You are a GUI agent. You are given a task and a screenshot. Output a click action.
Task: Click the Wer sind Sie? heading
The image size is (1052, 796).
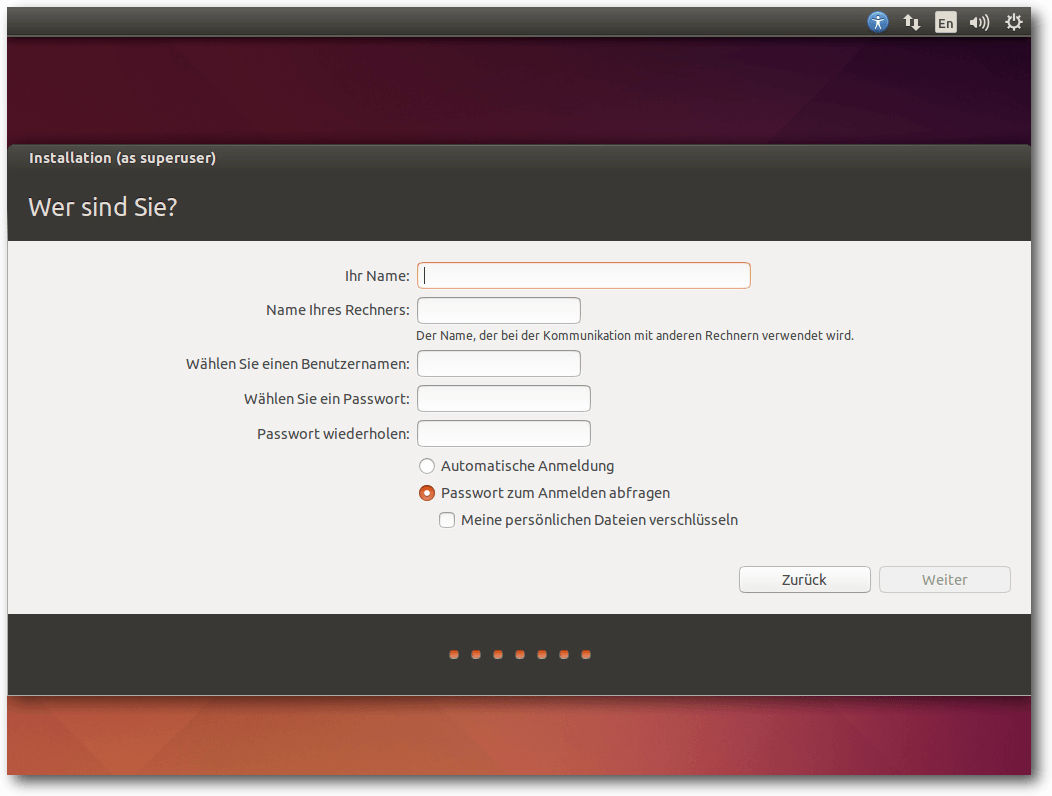pos(103,207)
